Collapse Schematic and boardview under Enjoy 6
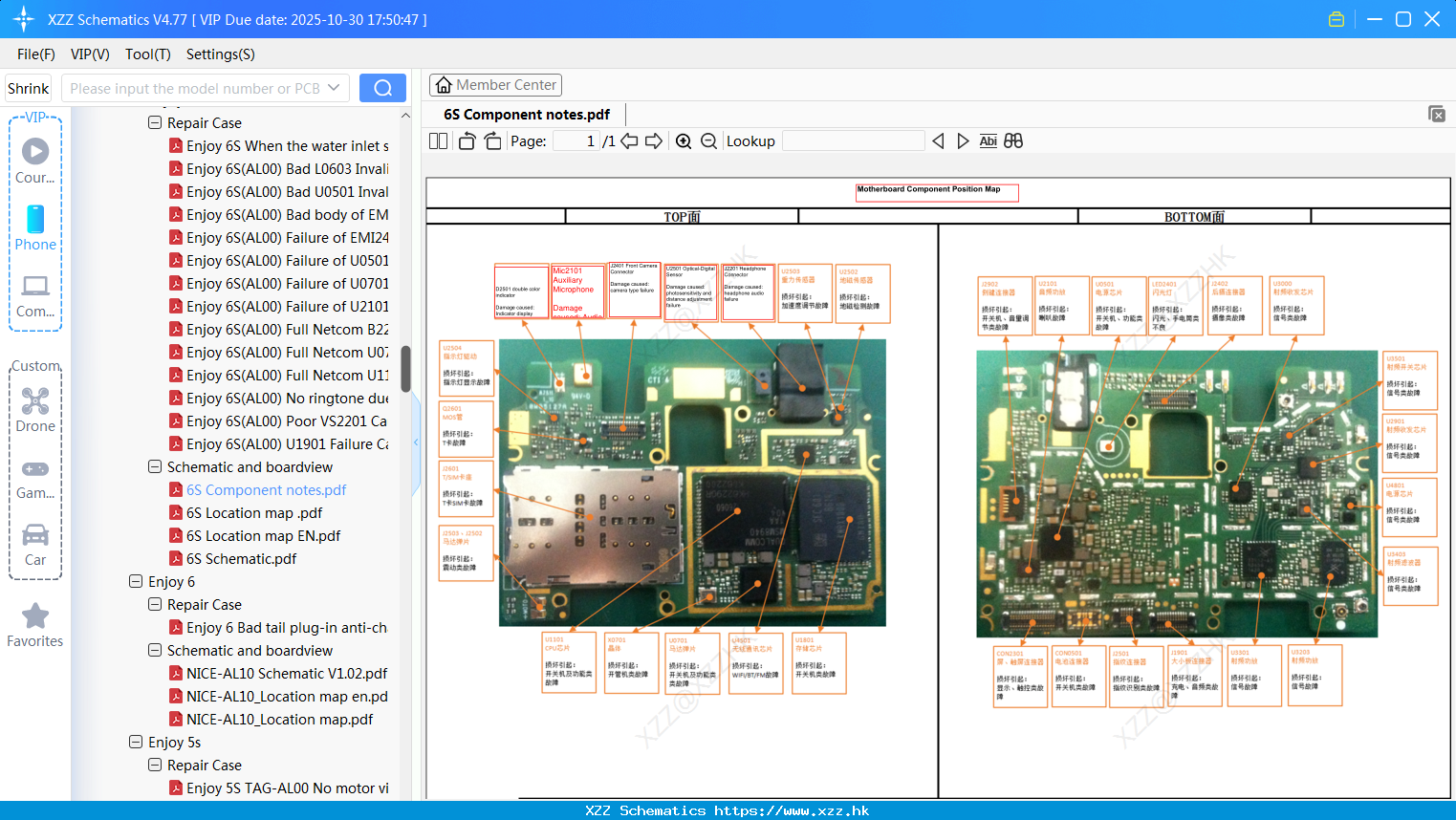Image resolution: width=1456 pixels, height=820 pixels. [x=155, y=650]
